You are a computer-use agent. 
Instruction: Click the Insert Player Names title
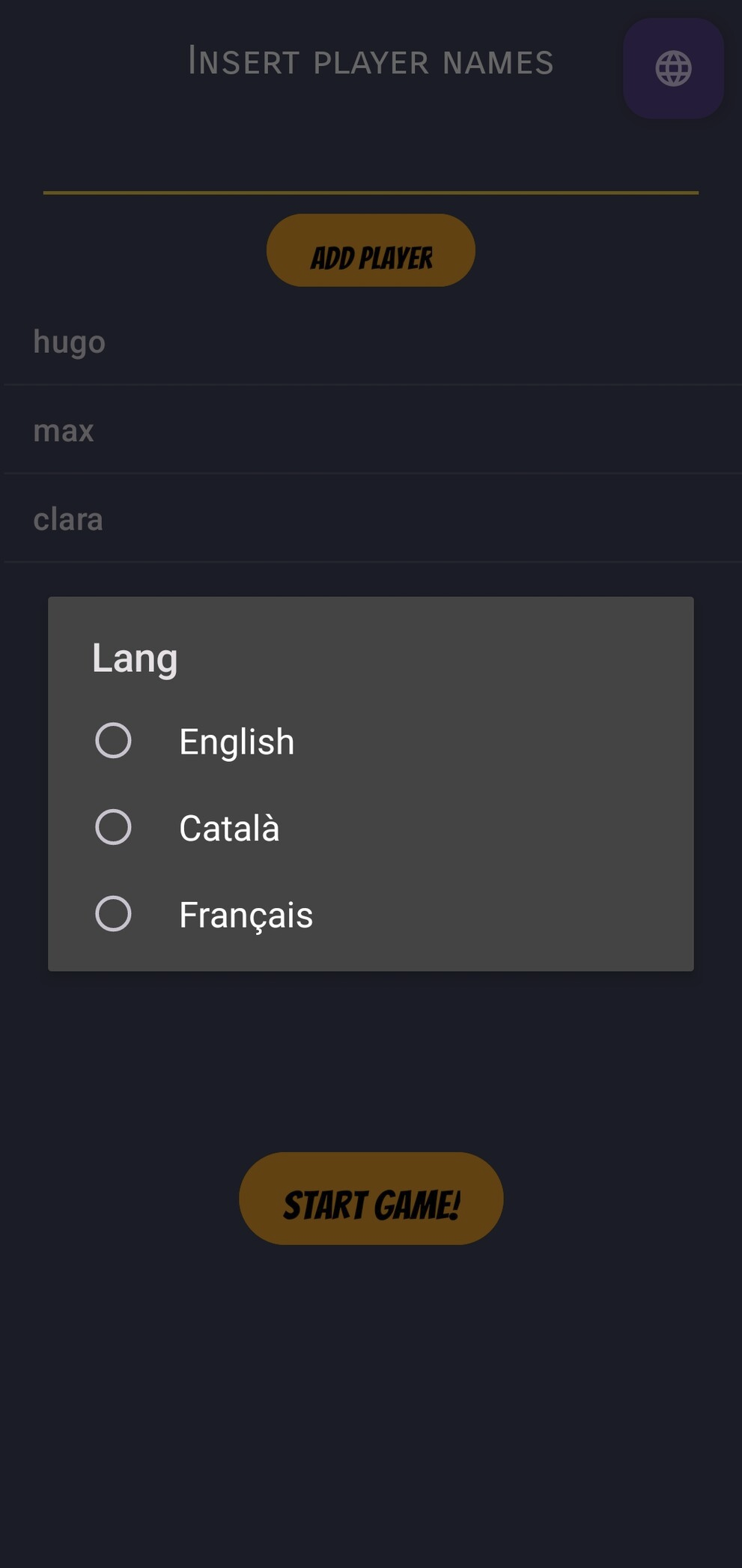pyautogui.click(x=371, y=62)
